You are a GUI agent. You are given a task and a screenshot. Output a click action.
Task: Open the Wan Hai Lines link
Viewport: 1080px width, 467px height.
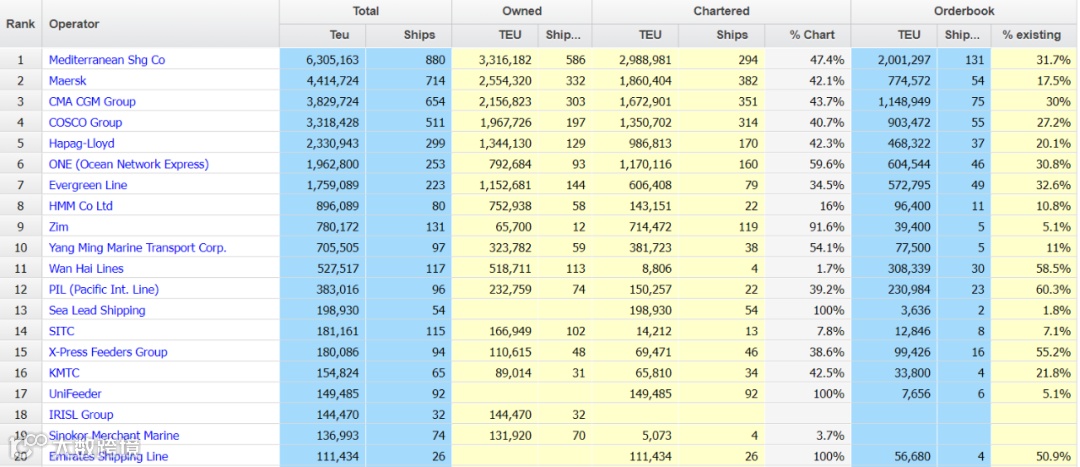click(86, 268)
